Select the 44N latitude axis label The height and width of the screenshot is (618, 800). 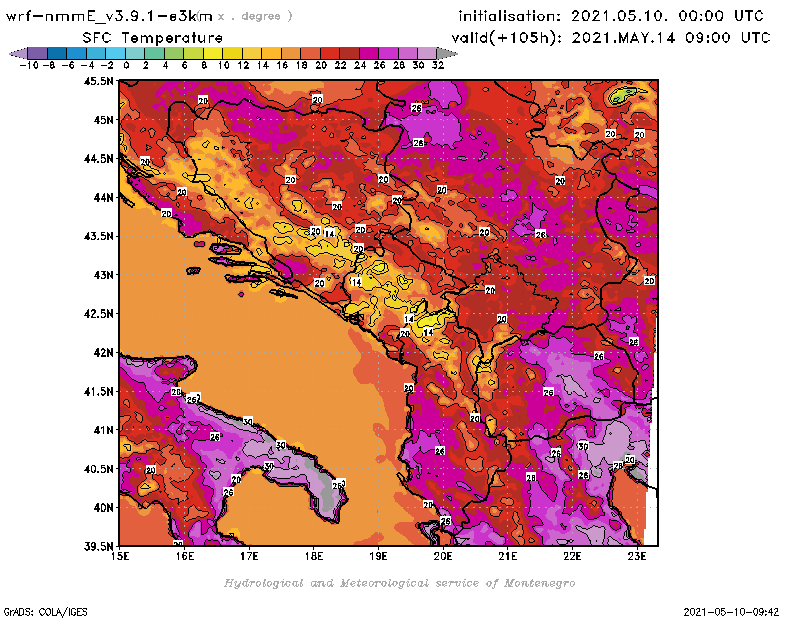tap(104, 197)
